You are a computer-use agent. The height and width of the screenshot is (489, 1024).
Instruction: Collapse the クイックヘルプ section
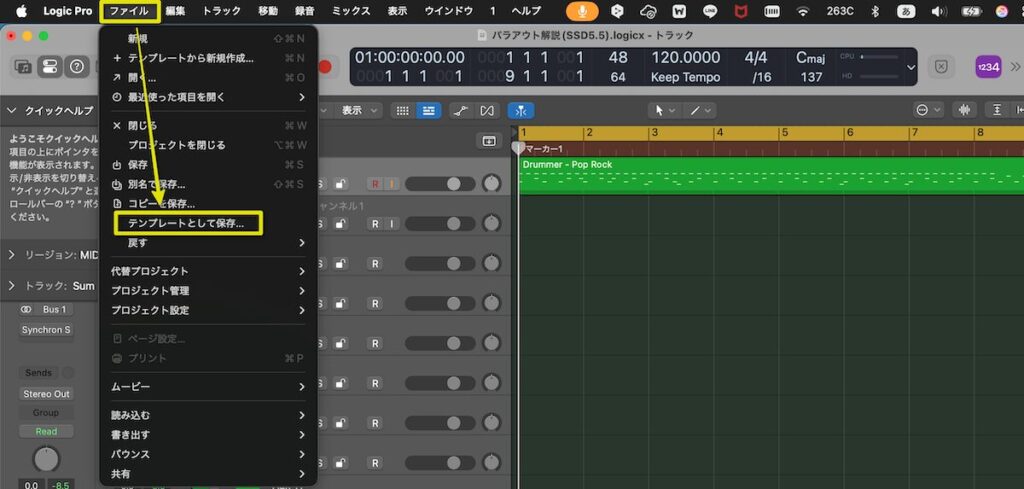(12, 111)
